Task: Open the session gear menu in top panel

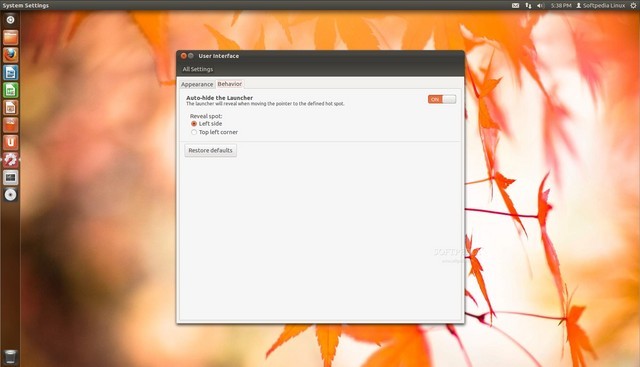Action: click(x=633, y=5)
